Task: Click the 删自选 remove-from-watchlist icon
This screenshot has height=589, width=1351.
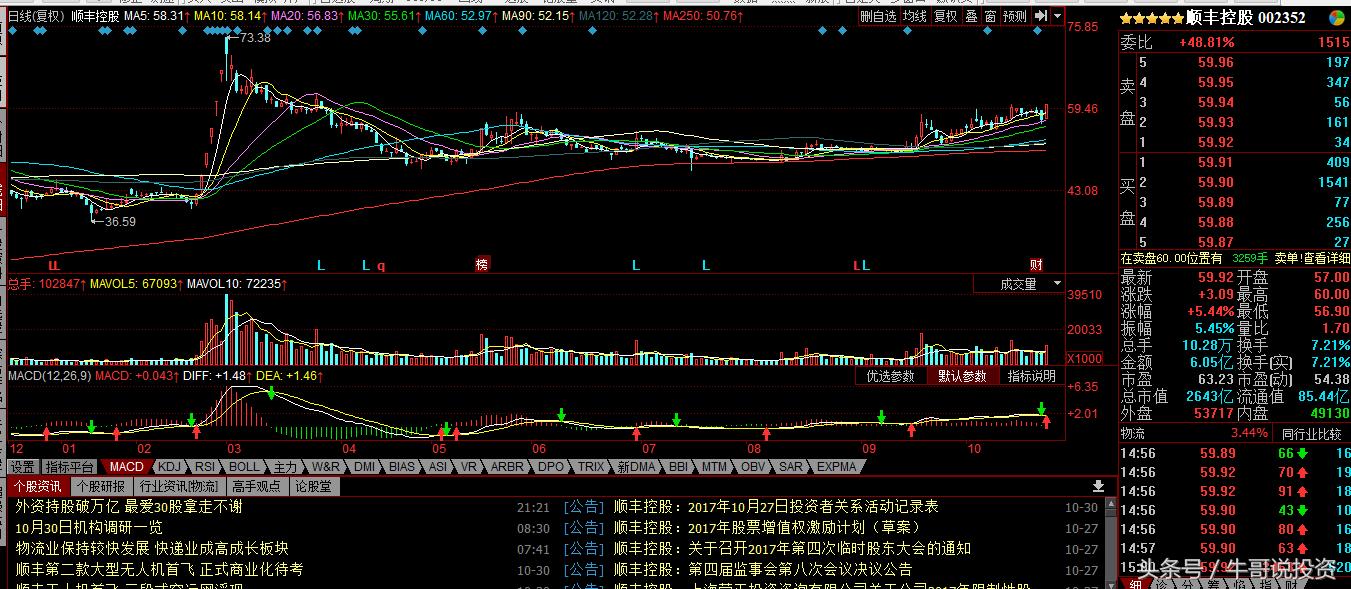Action: pos(878,16)
